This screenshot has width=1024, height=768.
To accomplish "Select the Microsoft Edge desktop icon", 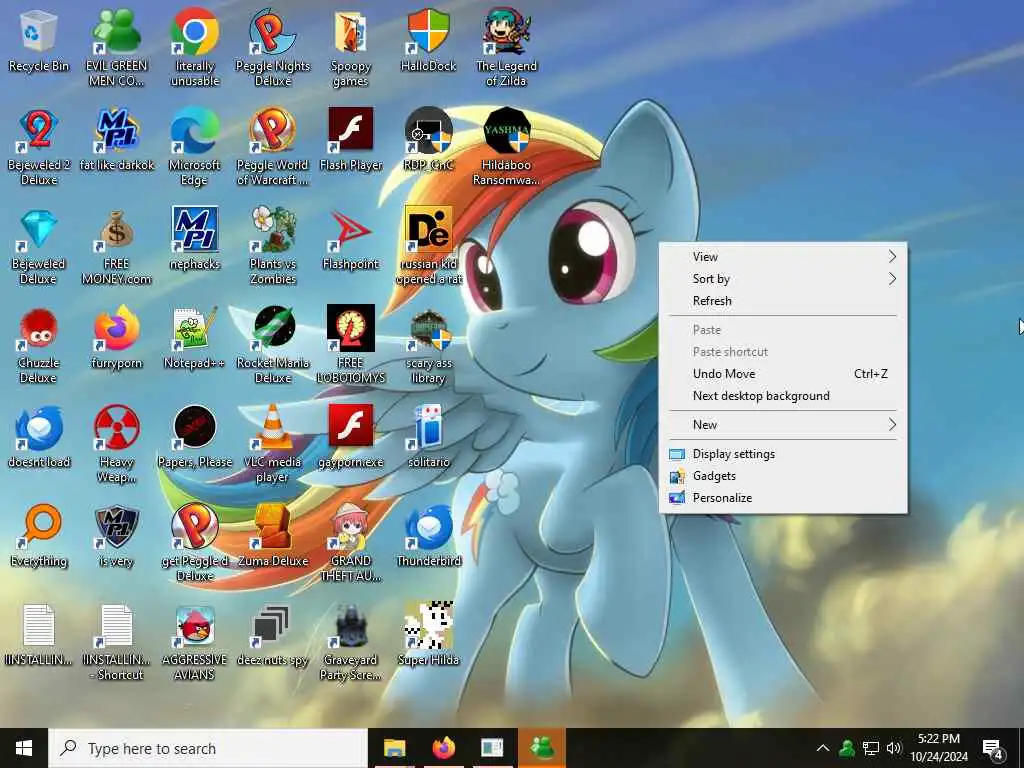I will pyautogui.click(x=195, y=146).
